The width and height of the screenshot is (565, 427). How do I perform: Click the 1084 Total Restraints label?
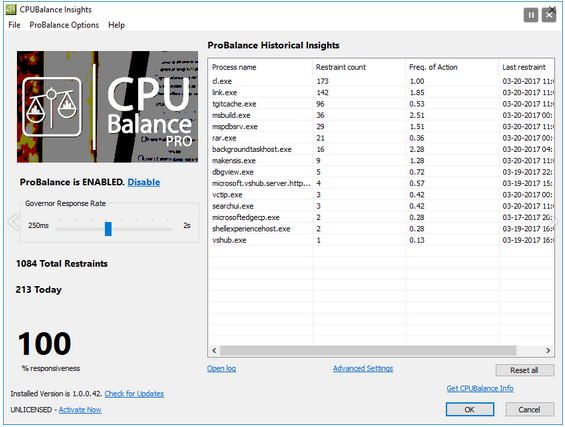click(62, 263)
